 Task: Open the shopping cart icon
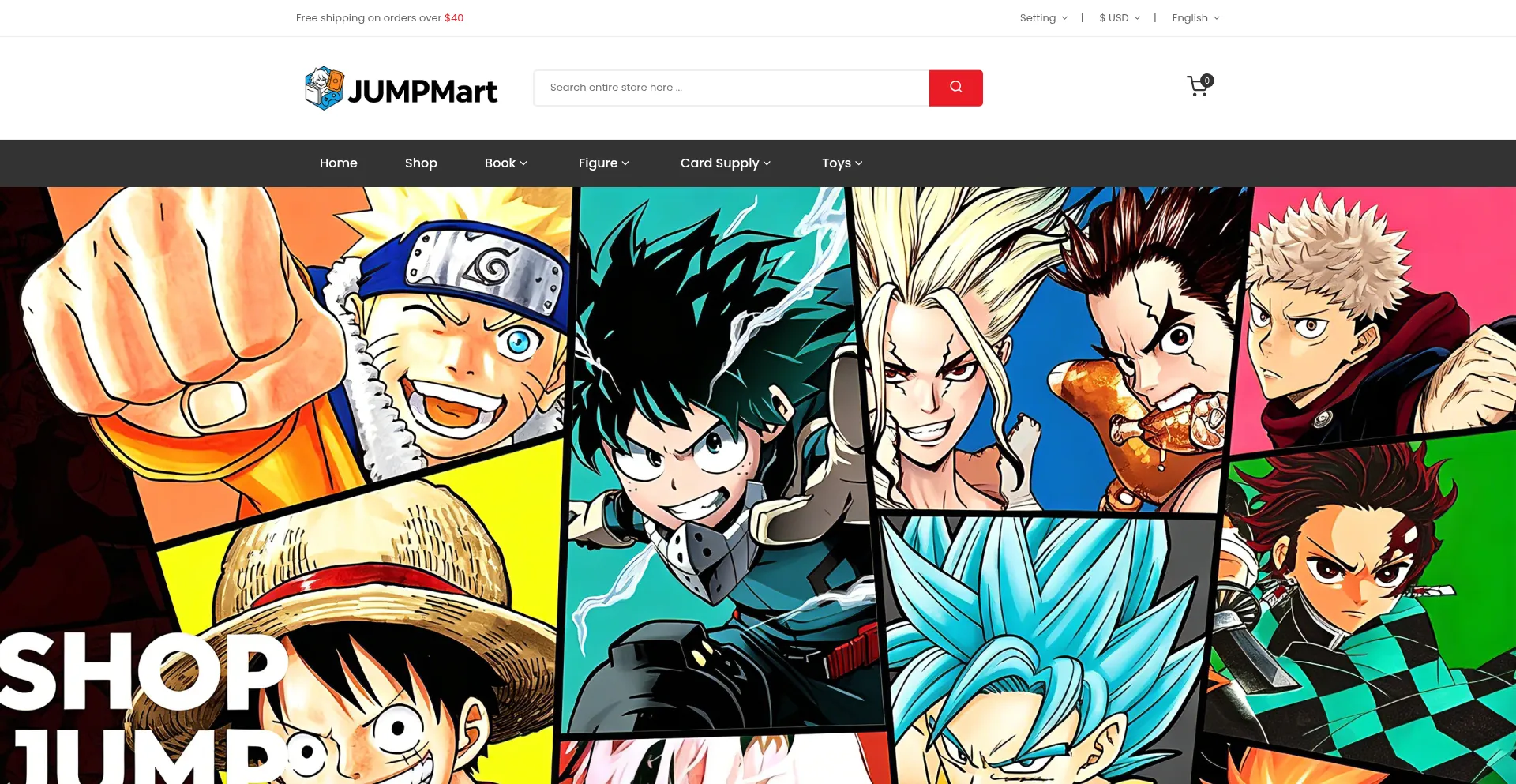pos(1198,87)
